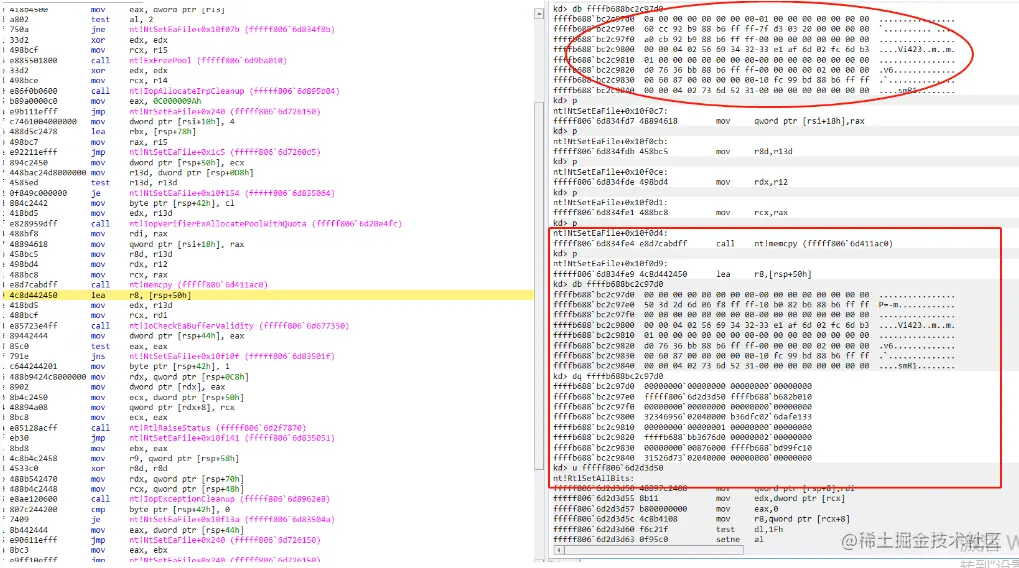Select the highlighted 'lea r8, [rsp+50h]' disassembly line
The width and height of the screenshot is (1019, 568).
(x=267, y=295)
